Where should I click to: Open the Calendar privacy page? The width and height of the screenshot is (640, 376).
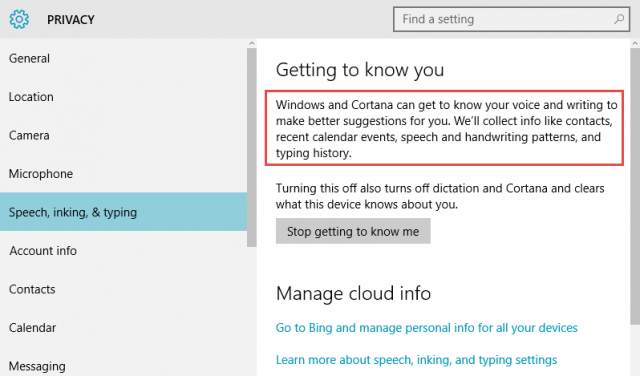(x=123, y=327)
